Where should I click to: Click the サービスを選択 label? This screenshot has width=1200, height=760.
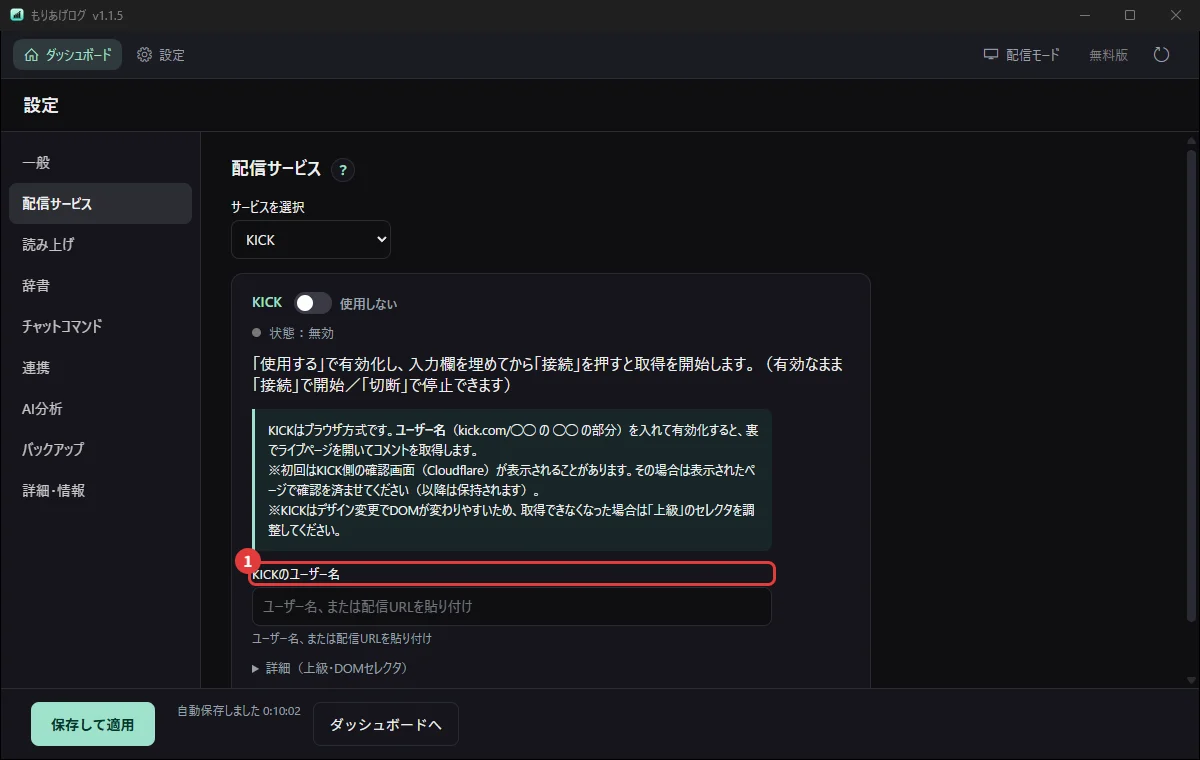(x=268, y=207)
